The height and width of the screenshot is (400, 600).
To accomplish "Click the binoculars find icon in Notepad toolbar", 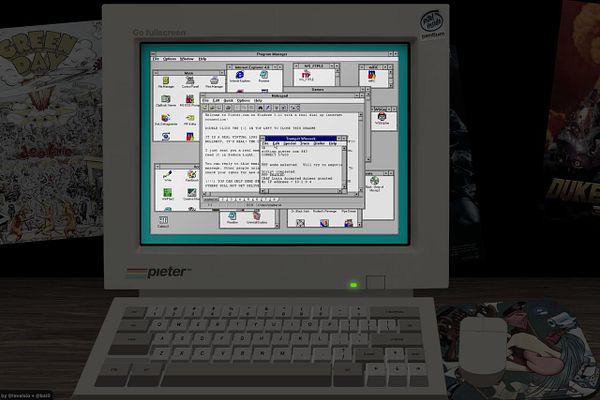I will point(260,108).
